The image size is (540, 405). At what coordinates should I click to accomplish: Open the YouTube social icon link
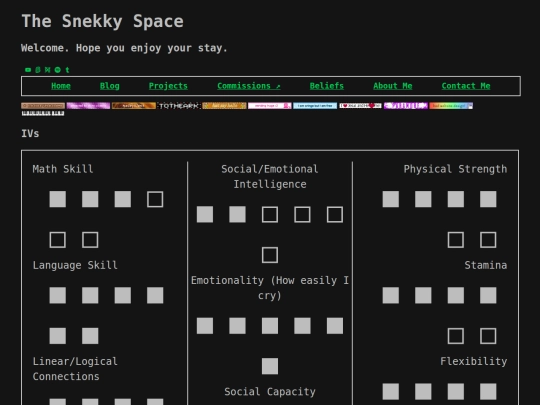(x=28, y=70)
